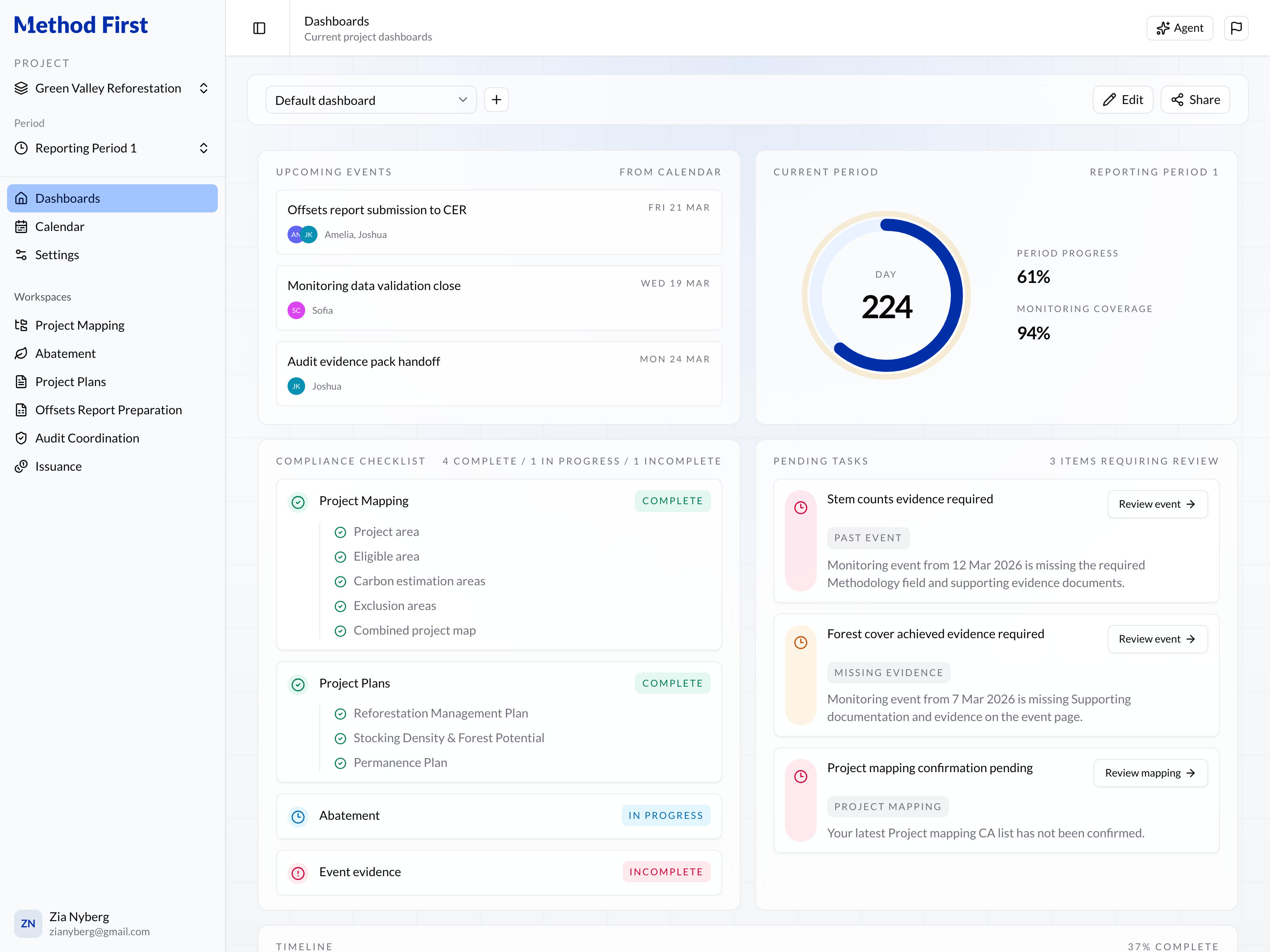Open the Audit evidence pack handoff event
The width and height of the screenshot is (1270, 952).
[498, 374]
